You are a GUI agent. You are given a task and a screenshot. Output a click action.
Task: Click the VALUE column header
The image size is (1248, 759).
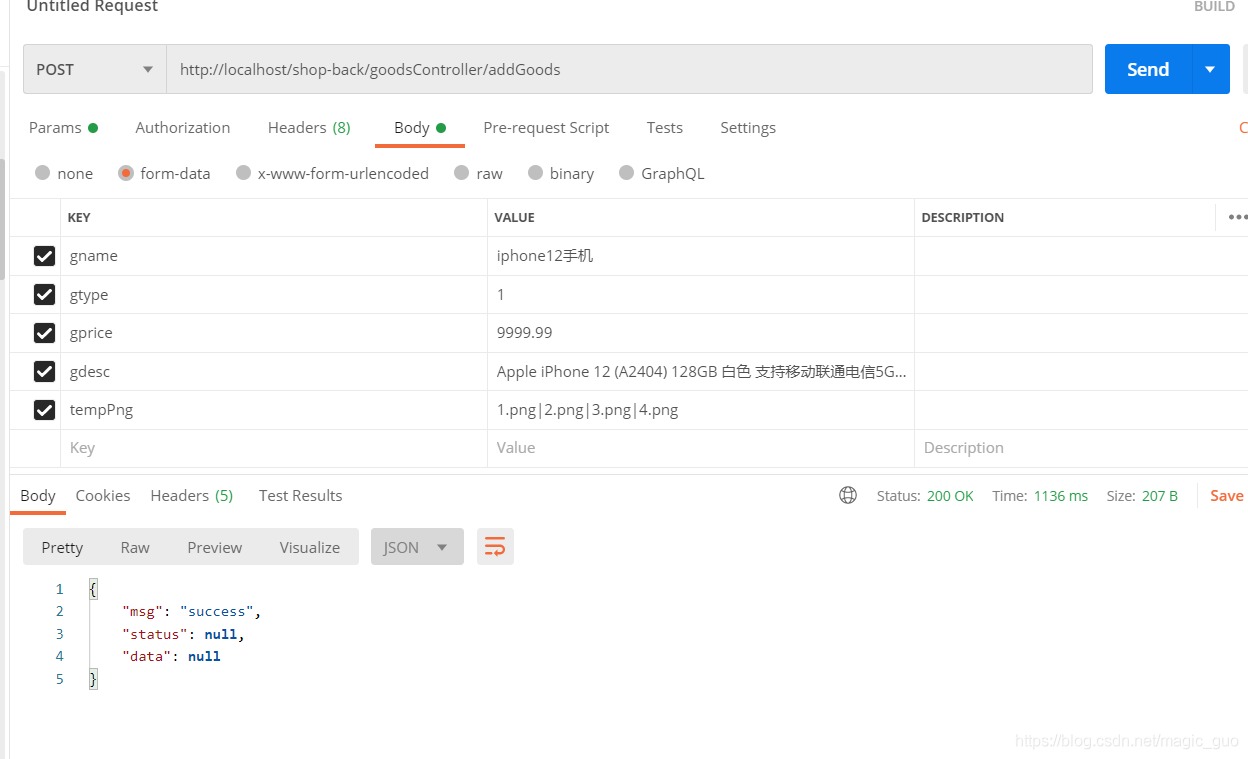point(514,217)
